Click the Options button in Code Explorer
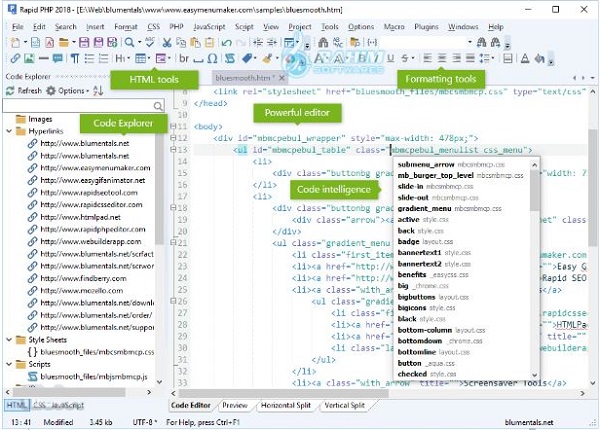Screen dimensions: 600x430 point(68,91)
